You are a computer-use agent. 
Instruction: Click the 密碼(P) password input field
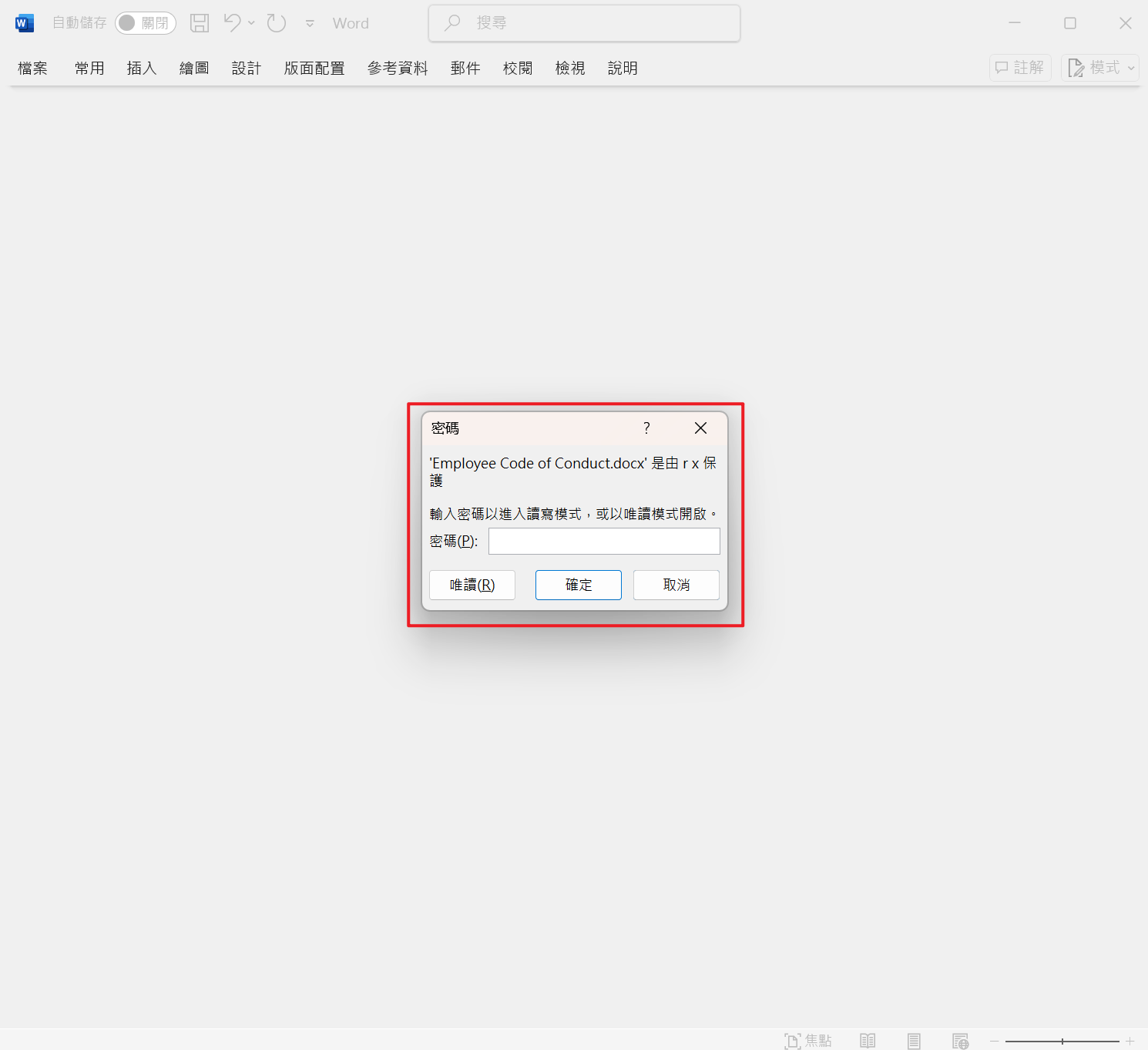604,542
